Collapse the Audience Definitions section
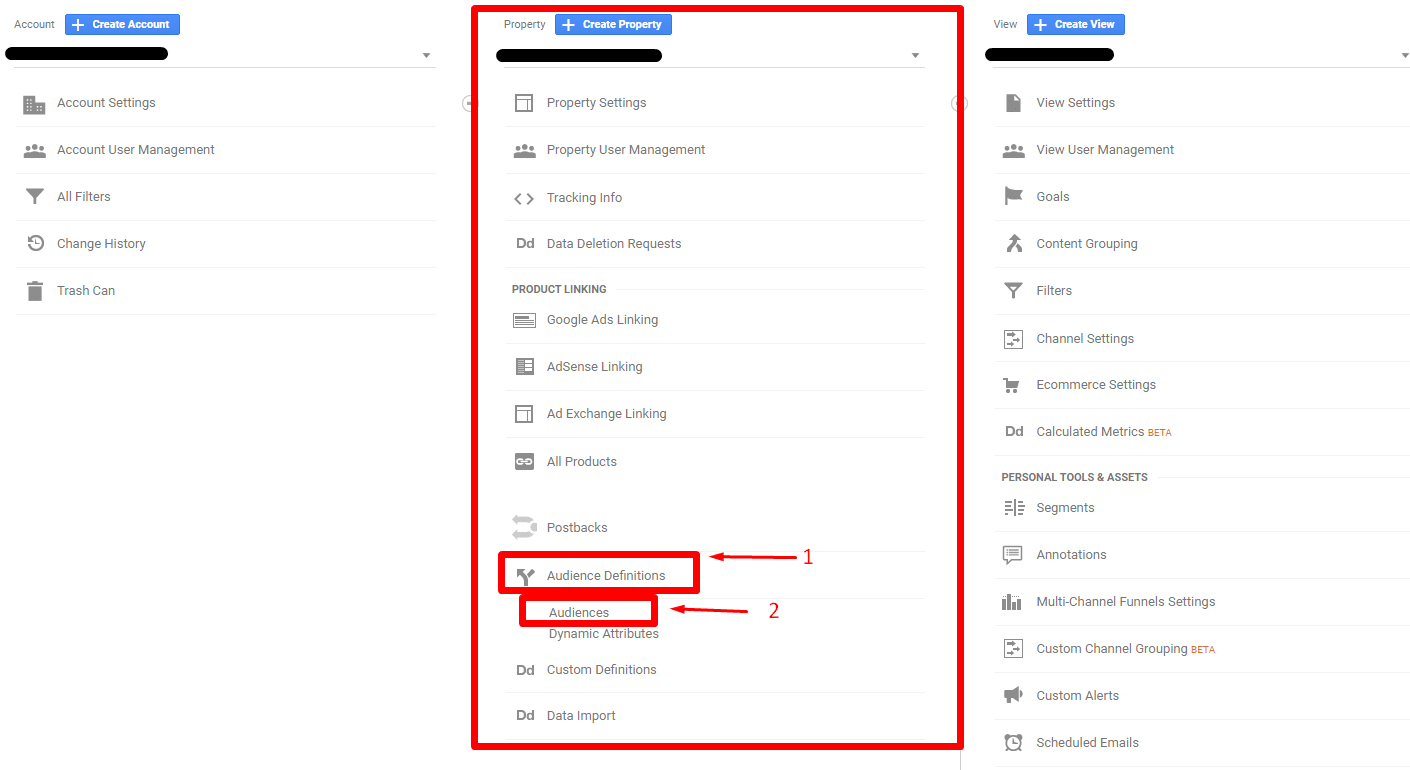This screenshot has height=770, width=1410. pos(605,575)
